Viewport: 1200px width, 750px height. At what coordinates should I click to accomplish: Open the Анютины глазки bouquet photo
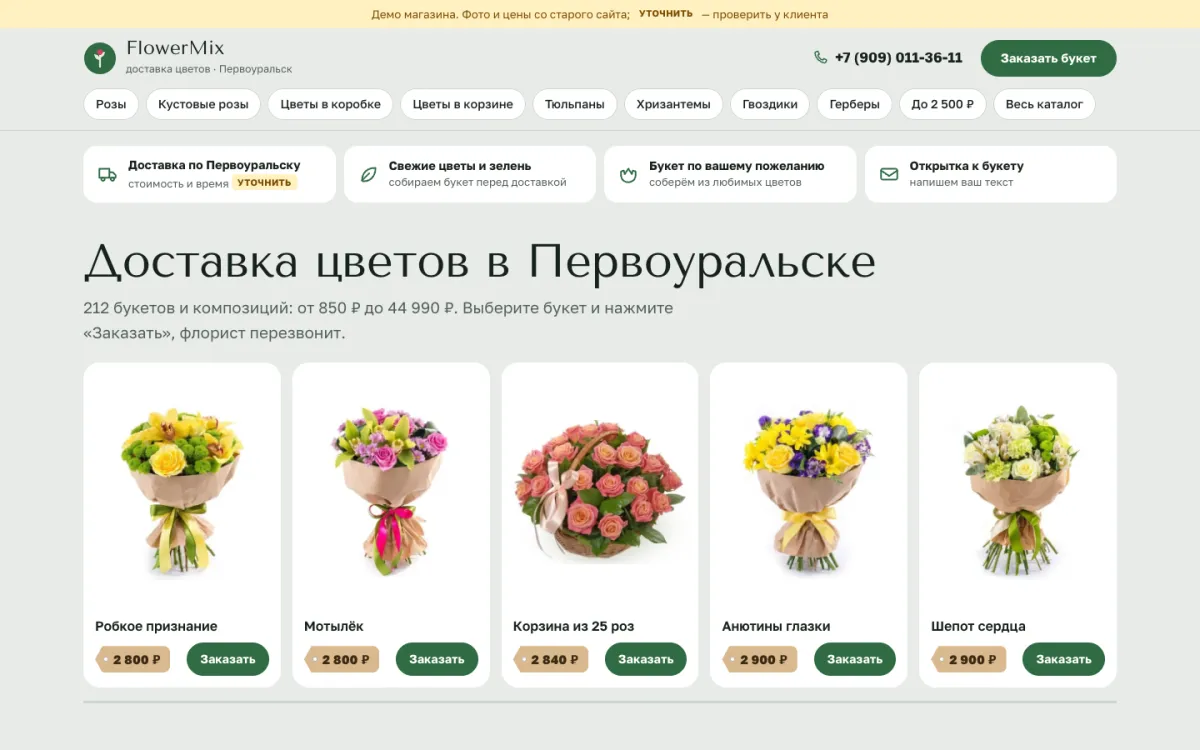pos(809,490)
